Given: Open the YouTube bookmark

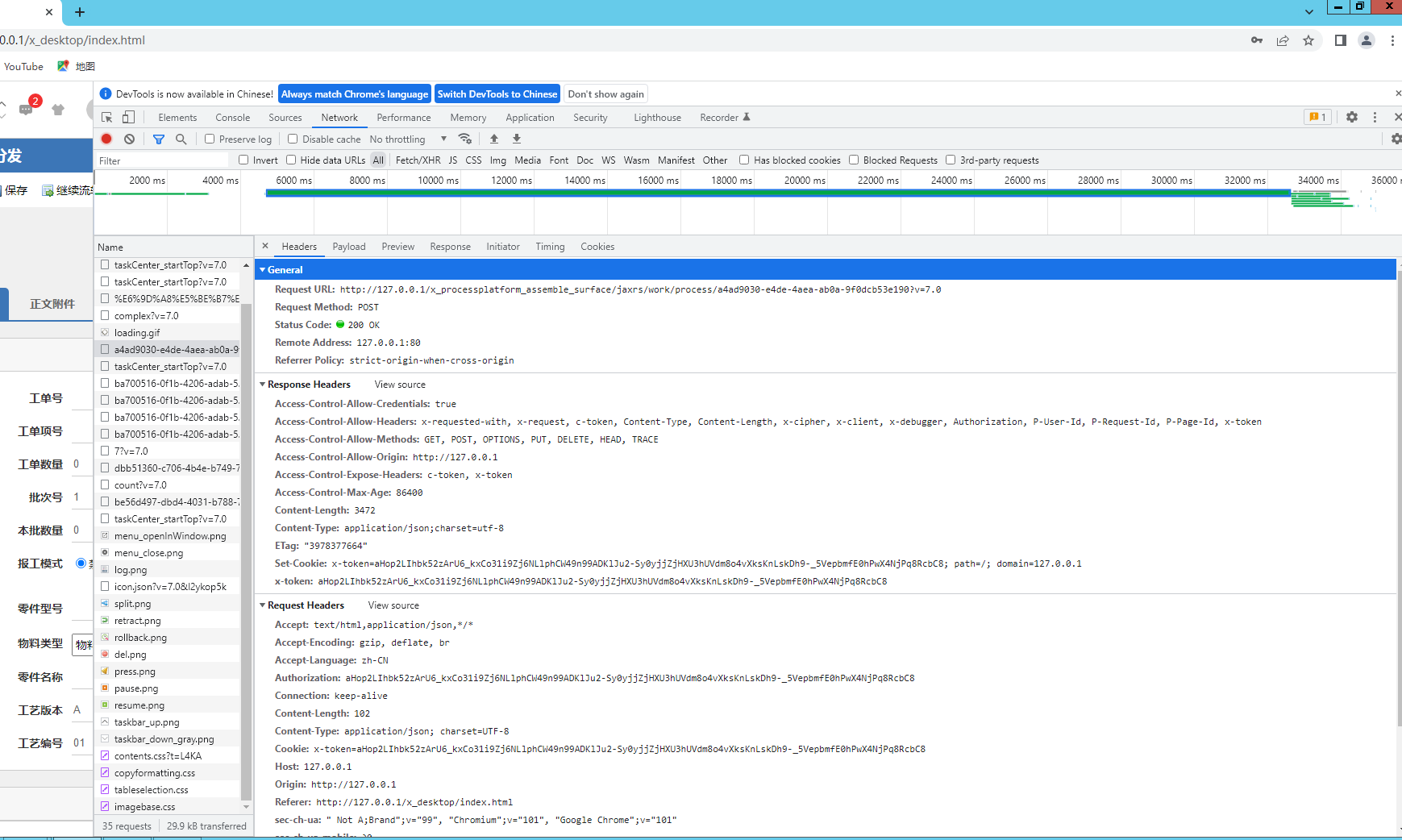Looking at the screenshot, I should click(24, 66).
